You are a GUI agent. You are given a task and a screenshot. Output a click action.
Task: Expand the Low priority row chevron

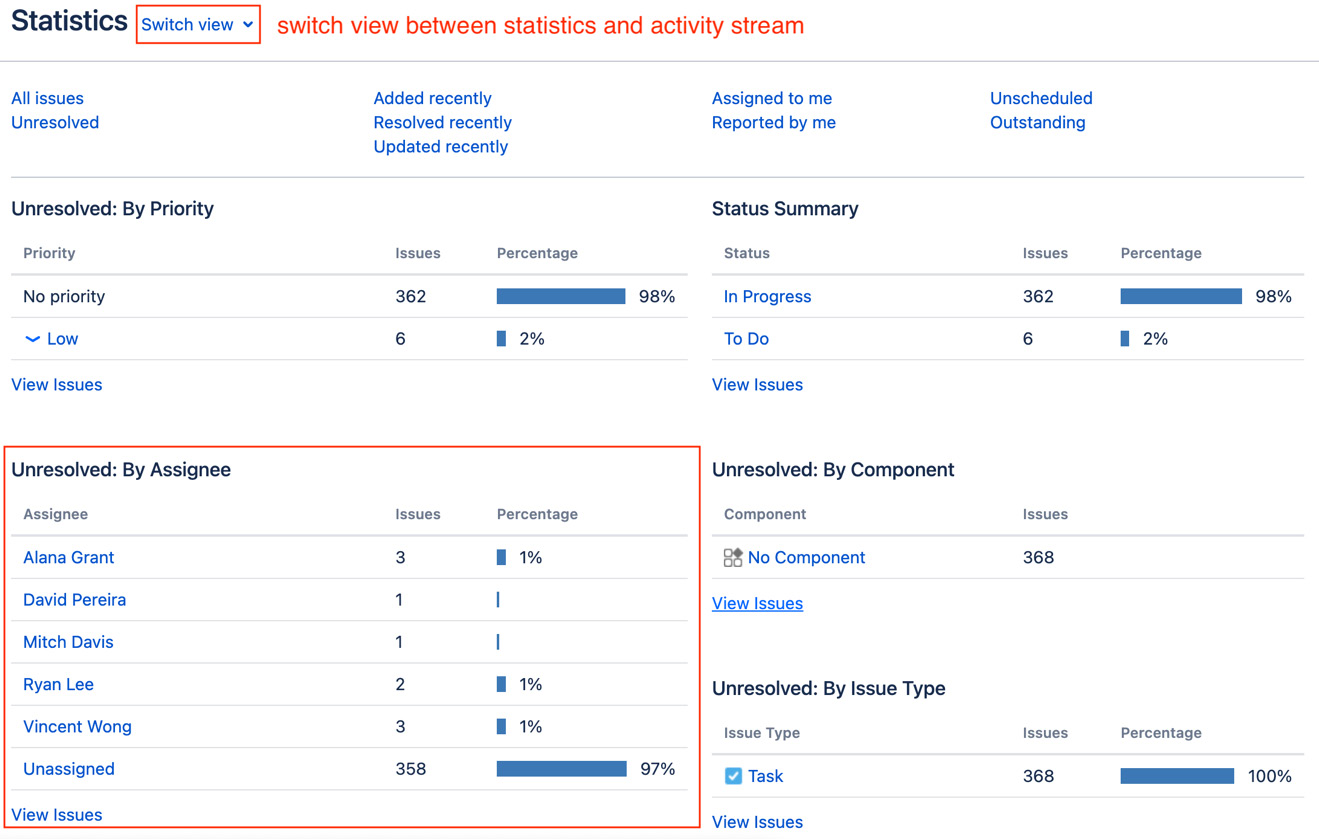click(x=31, y=338)
